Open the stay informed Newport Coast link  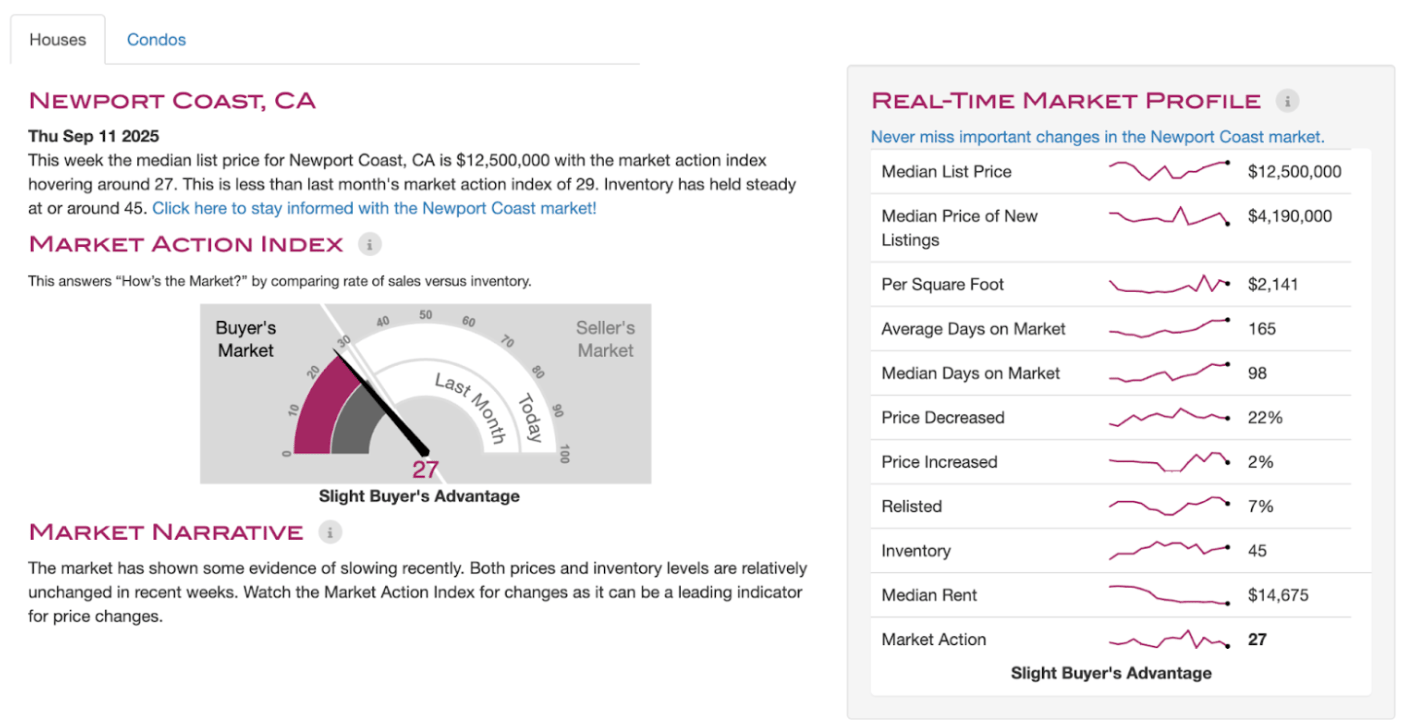click(374, 208)
